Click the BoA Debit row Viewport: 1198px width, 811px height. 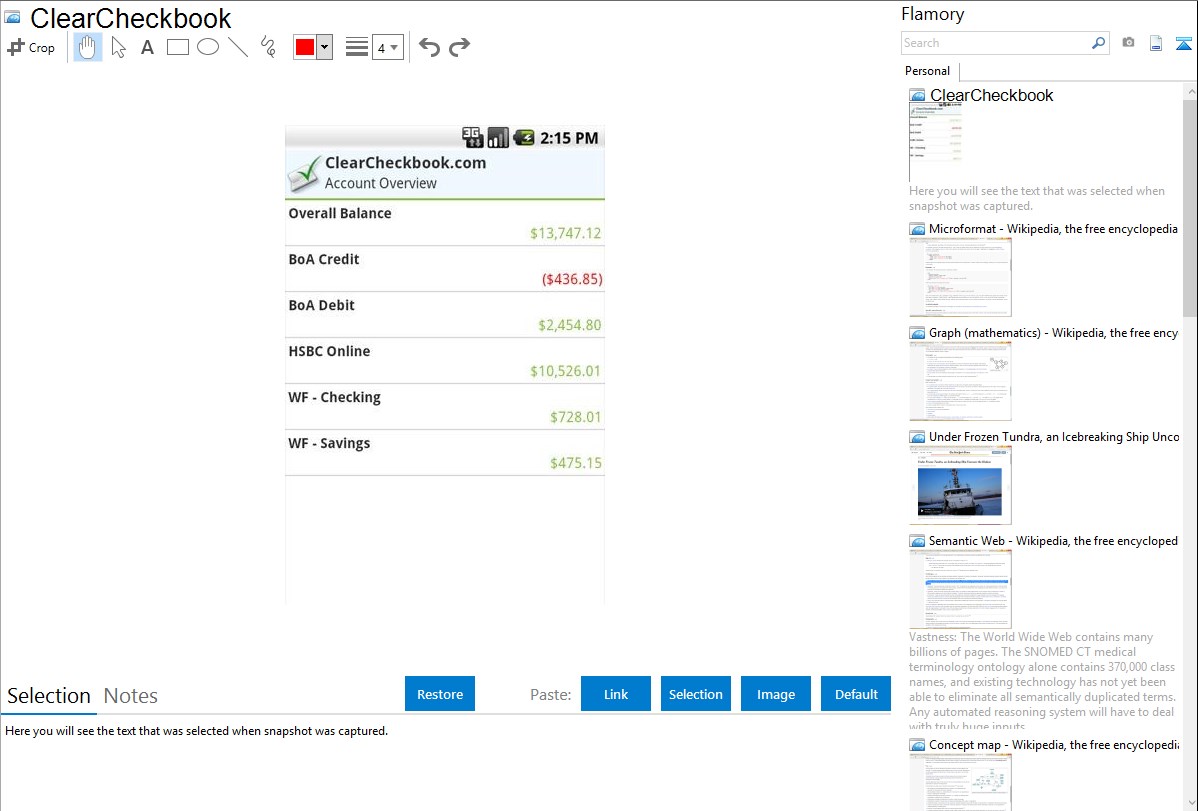[x=445, y=315]
